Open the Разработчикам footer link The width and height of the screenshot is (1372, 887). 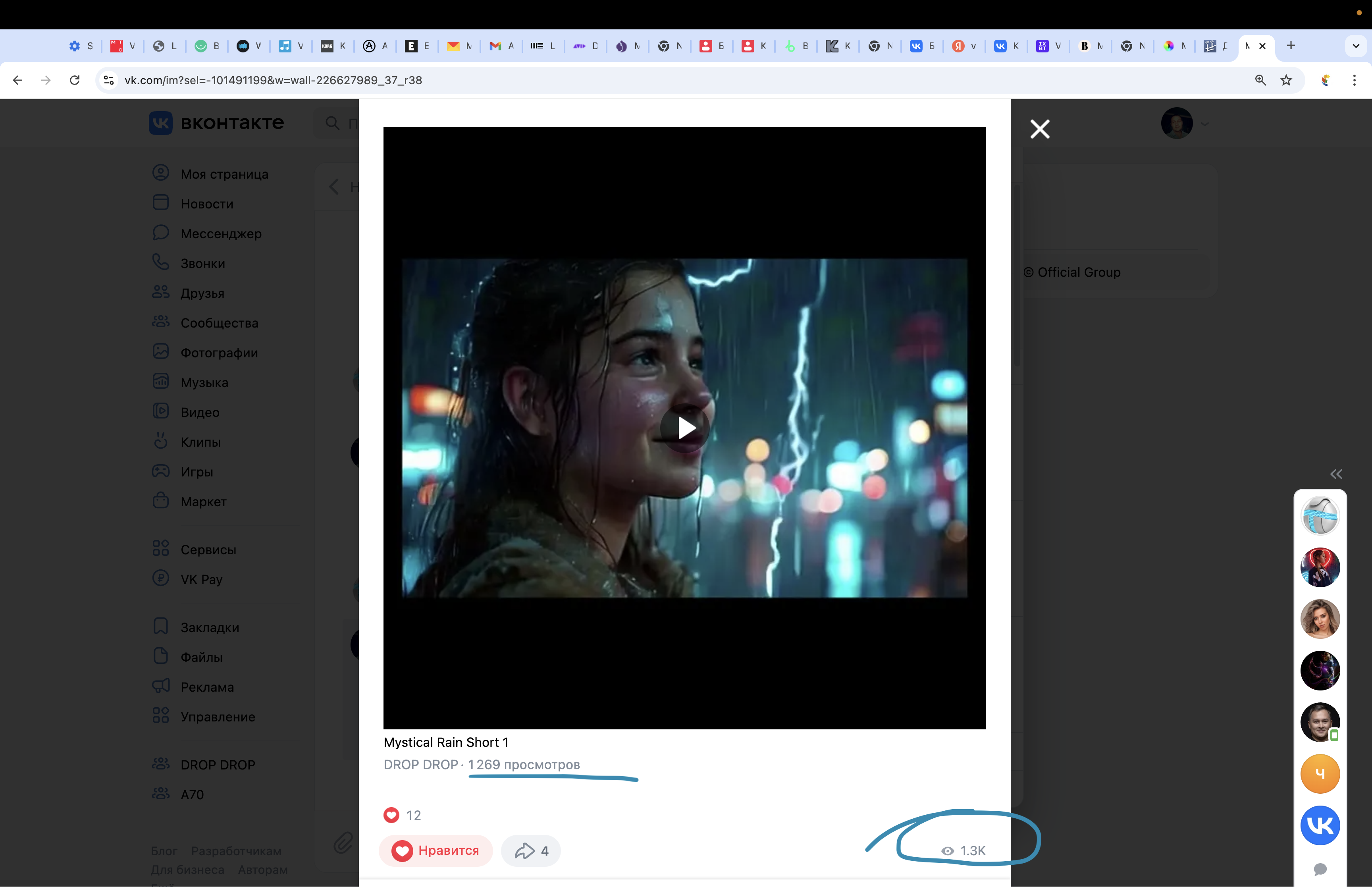236,851
